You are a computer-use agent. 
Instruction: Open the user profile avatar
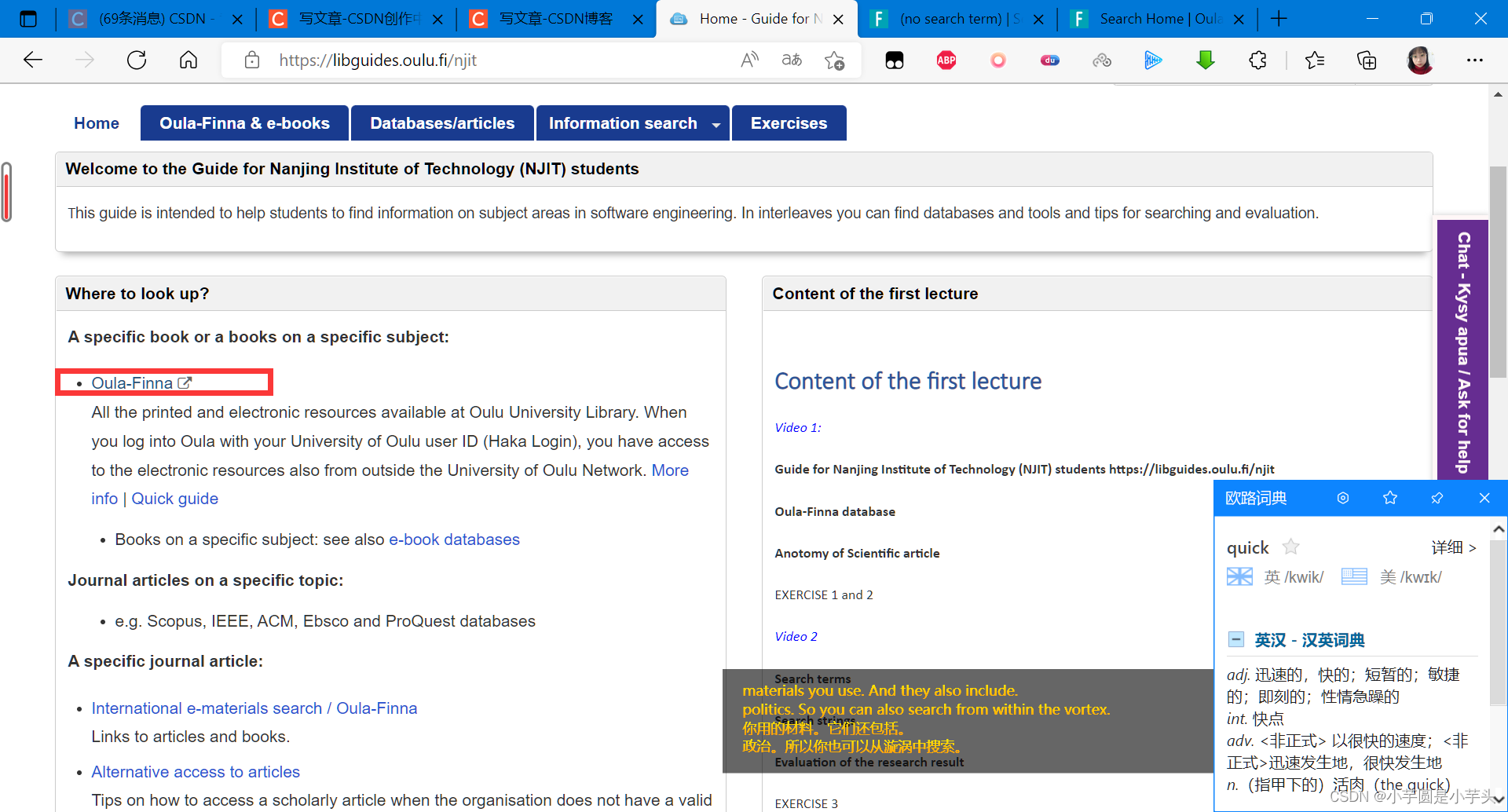point(1420,60)
